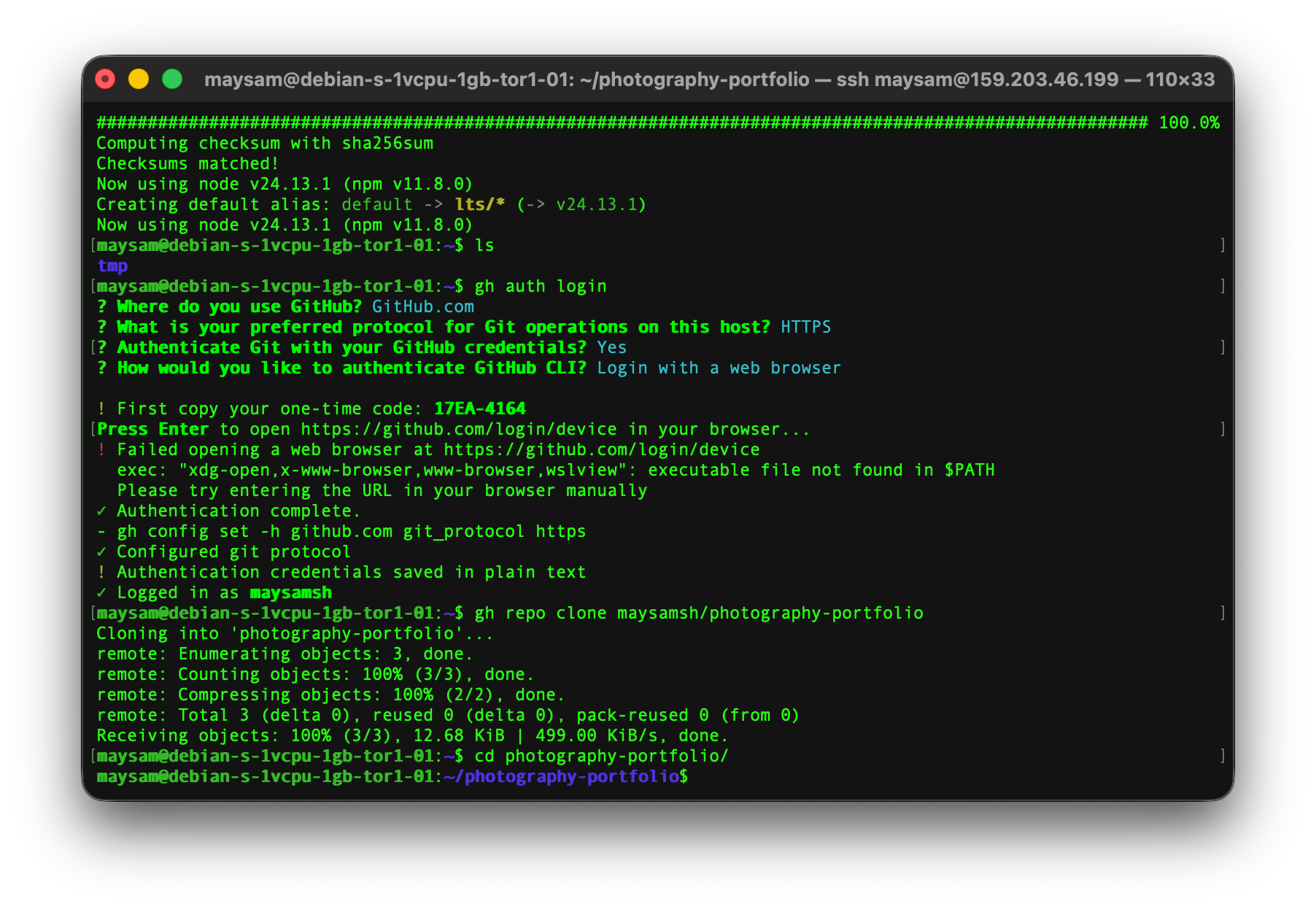Click 'remote: Compressing objects: 100%' line
This screenshot has height=909, width=1316.
pos(331,695)
